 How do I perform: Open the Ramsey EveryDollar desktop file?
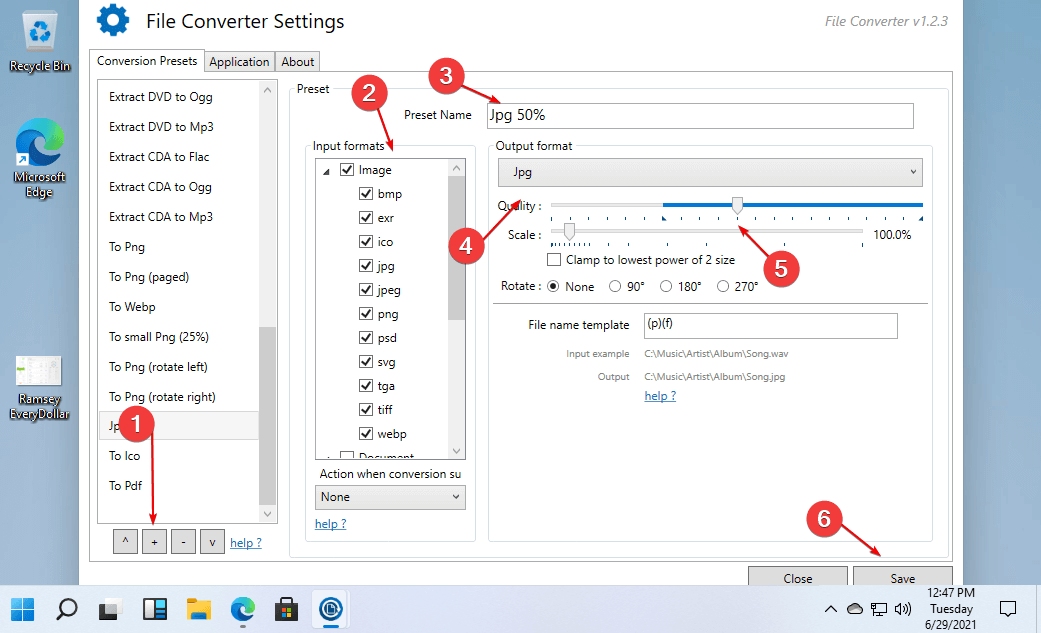tap(39, 388)
